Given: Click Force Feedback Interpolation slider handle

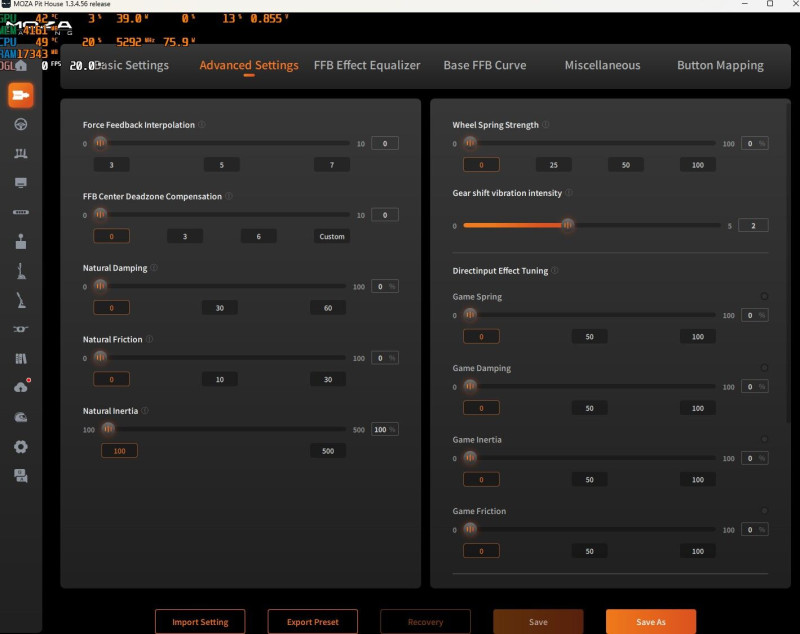Looking at the screenshot, I should coord(101,143).
